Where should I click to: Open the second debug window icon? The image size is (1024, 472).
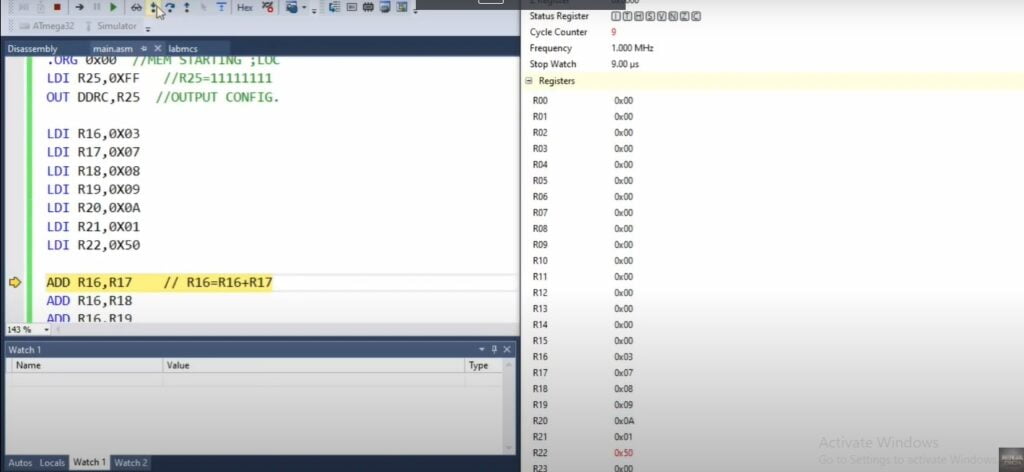tap(352, 7)
